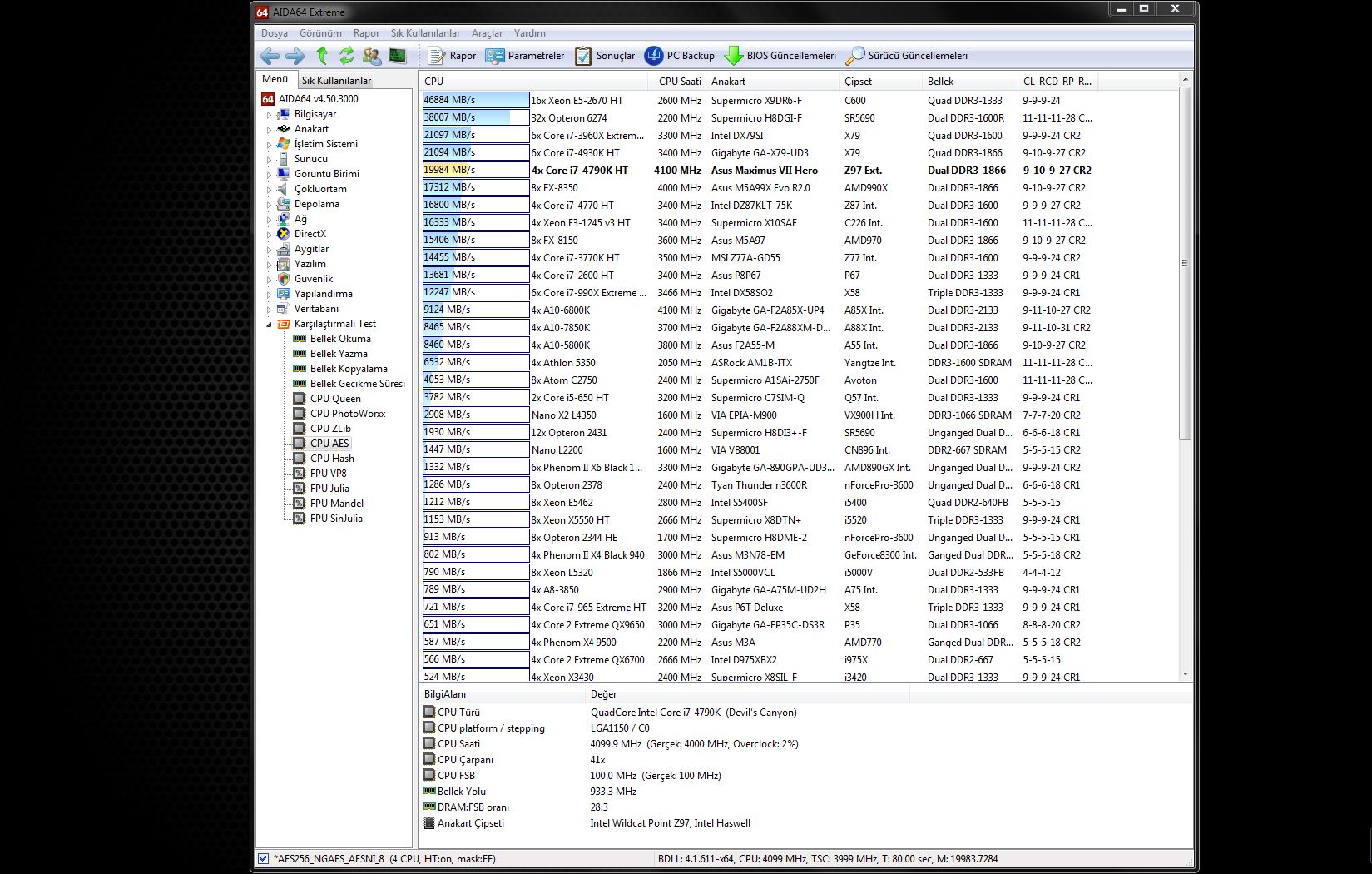
Task: Select Bilgisayar in the tree
Action: point(315,114)
